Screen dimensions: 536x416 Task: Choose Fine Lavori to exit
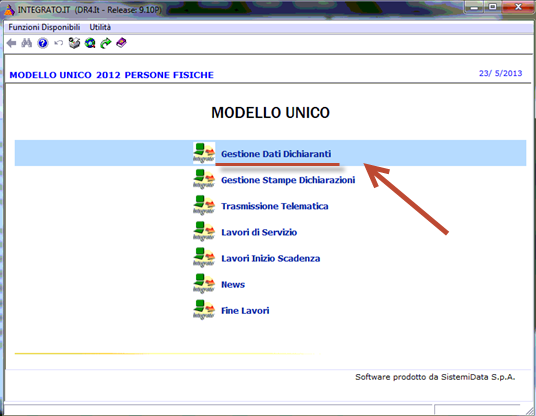pyautogui.click(x=245, y=311)
